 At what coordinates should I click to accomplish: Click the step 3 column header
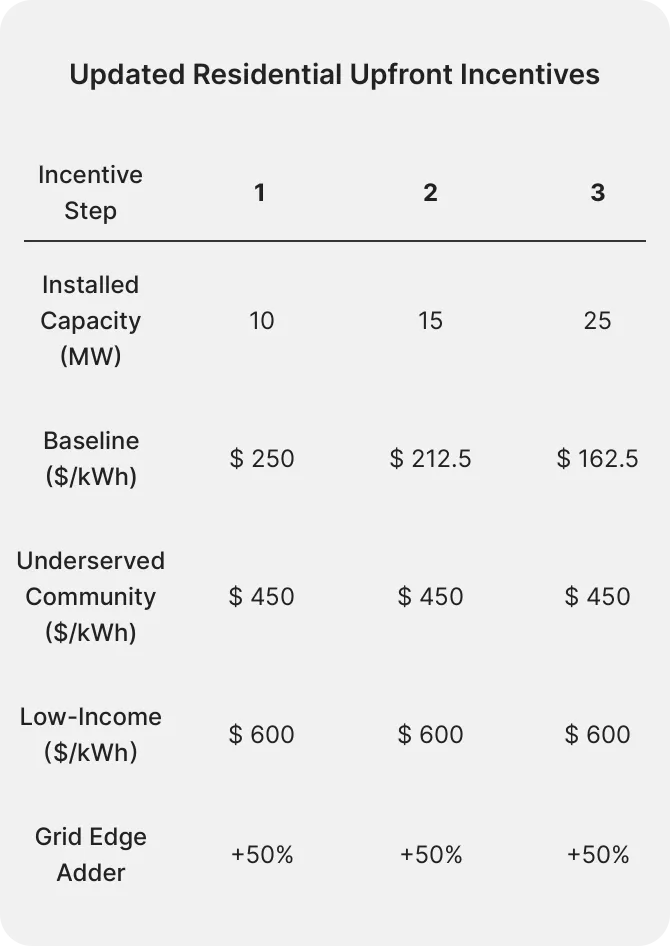pos(597,192)
